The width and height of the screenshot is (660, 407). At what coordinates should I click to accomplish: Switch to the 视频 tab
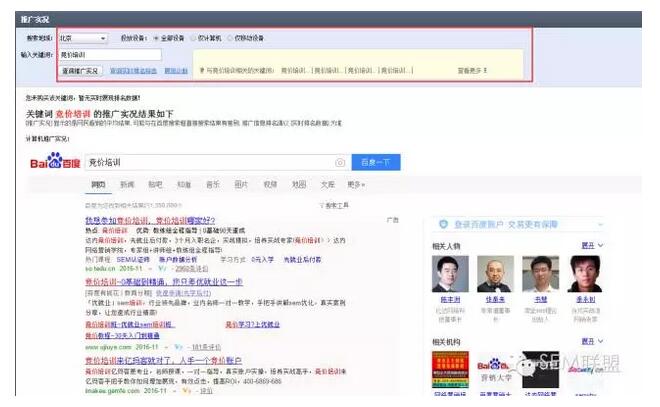[x=270, y=184]
